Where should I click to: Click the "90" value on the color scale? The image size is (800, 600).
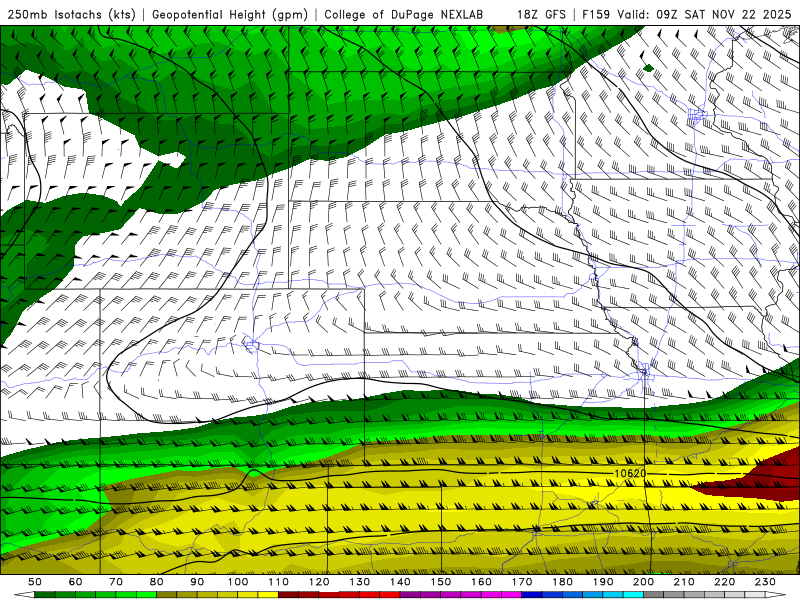pyautogui.click(x=197, y=582)
